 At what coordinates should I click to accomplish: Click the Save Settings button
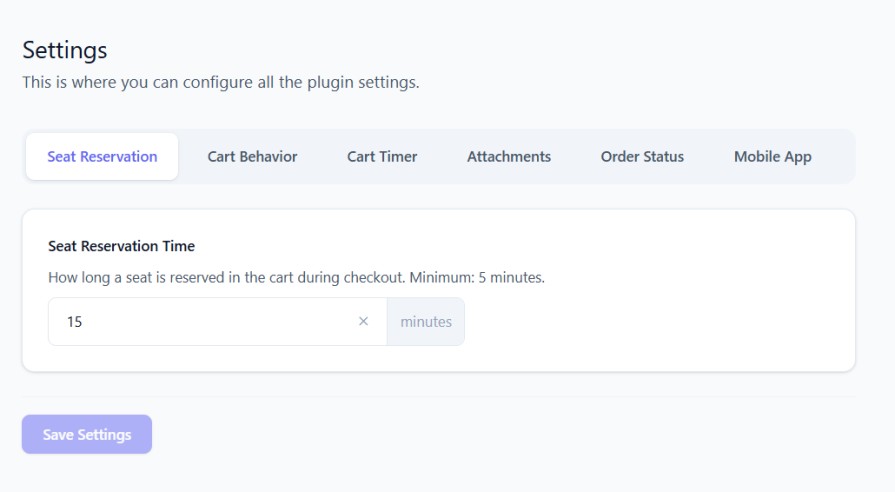[x=87, y=435]
